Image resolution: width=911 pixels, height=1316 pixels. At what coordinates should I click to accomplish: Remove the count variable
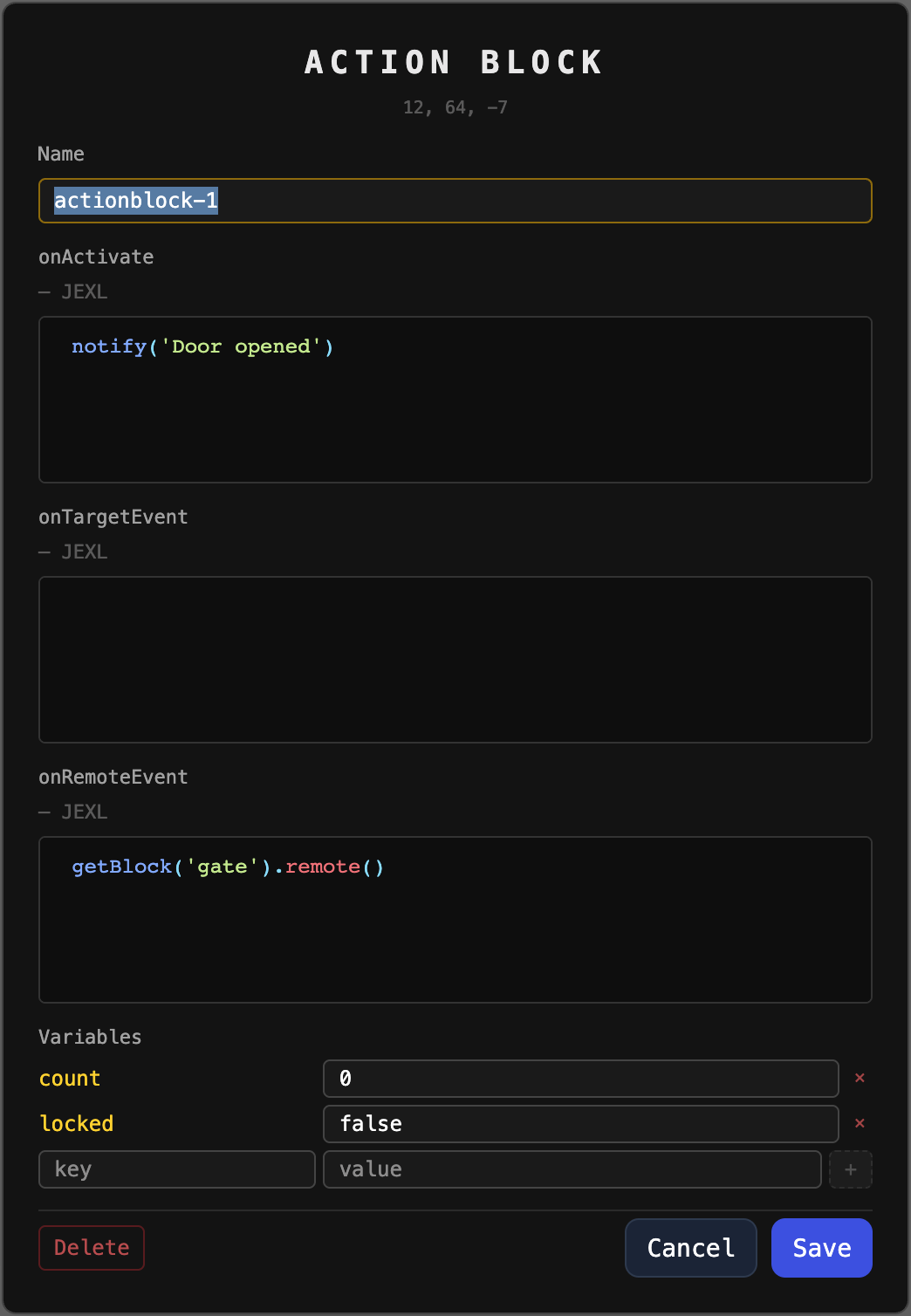click(x=860, y=1078)
